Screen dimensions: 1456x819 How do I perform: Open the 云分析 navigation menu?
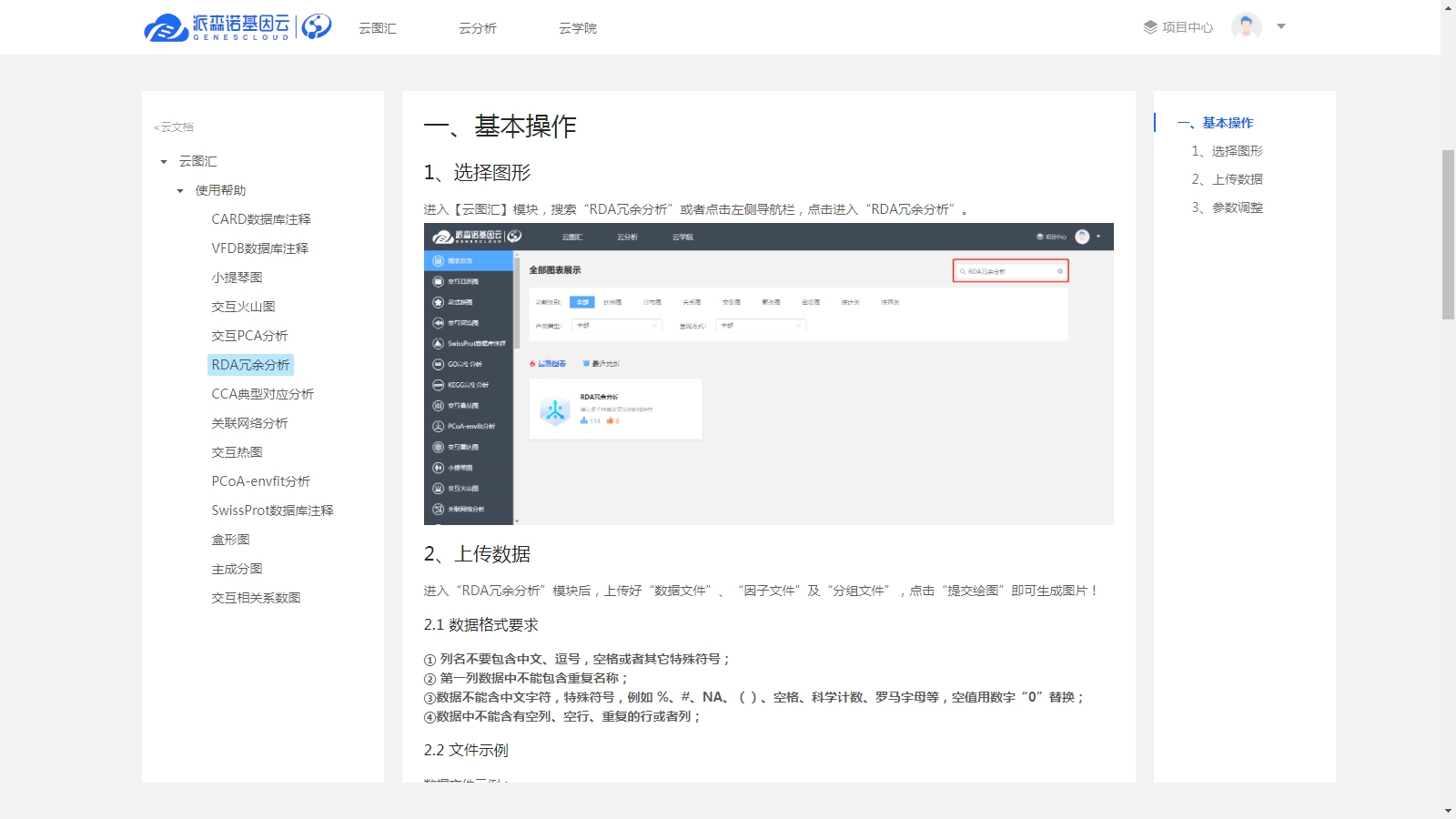tap(478, 28)
